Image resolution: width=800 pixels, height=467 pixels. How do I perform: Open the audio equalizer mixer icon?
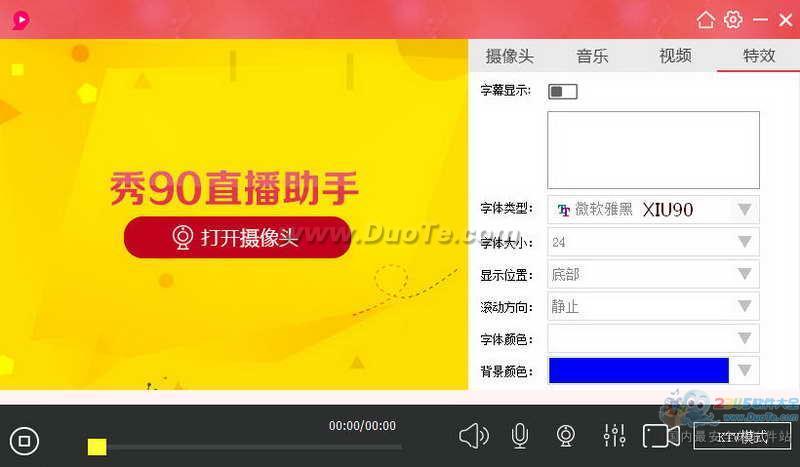614,436
